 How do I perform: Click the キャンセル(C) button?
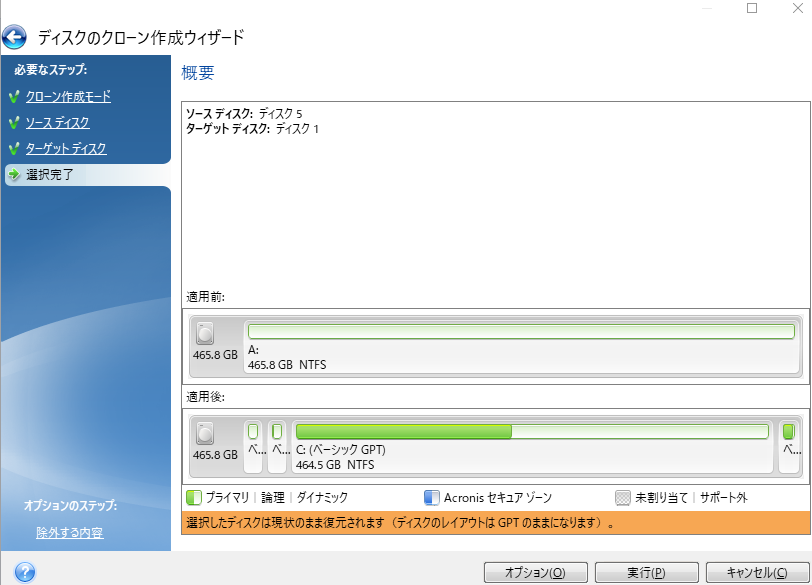(x=757, y=571)
